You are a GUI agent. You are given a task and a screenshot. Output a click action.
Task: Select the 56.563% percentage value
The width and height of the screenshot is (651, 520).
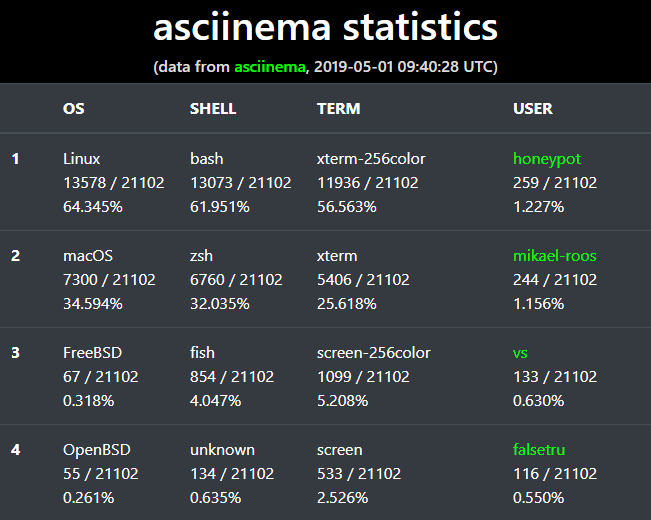(x=347, y=207)
